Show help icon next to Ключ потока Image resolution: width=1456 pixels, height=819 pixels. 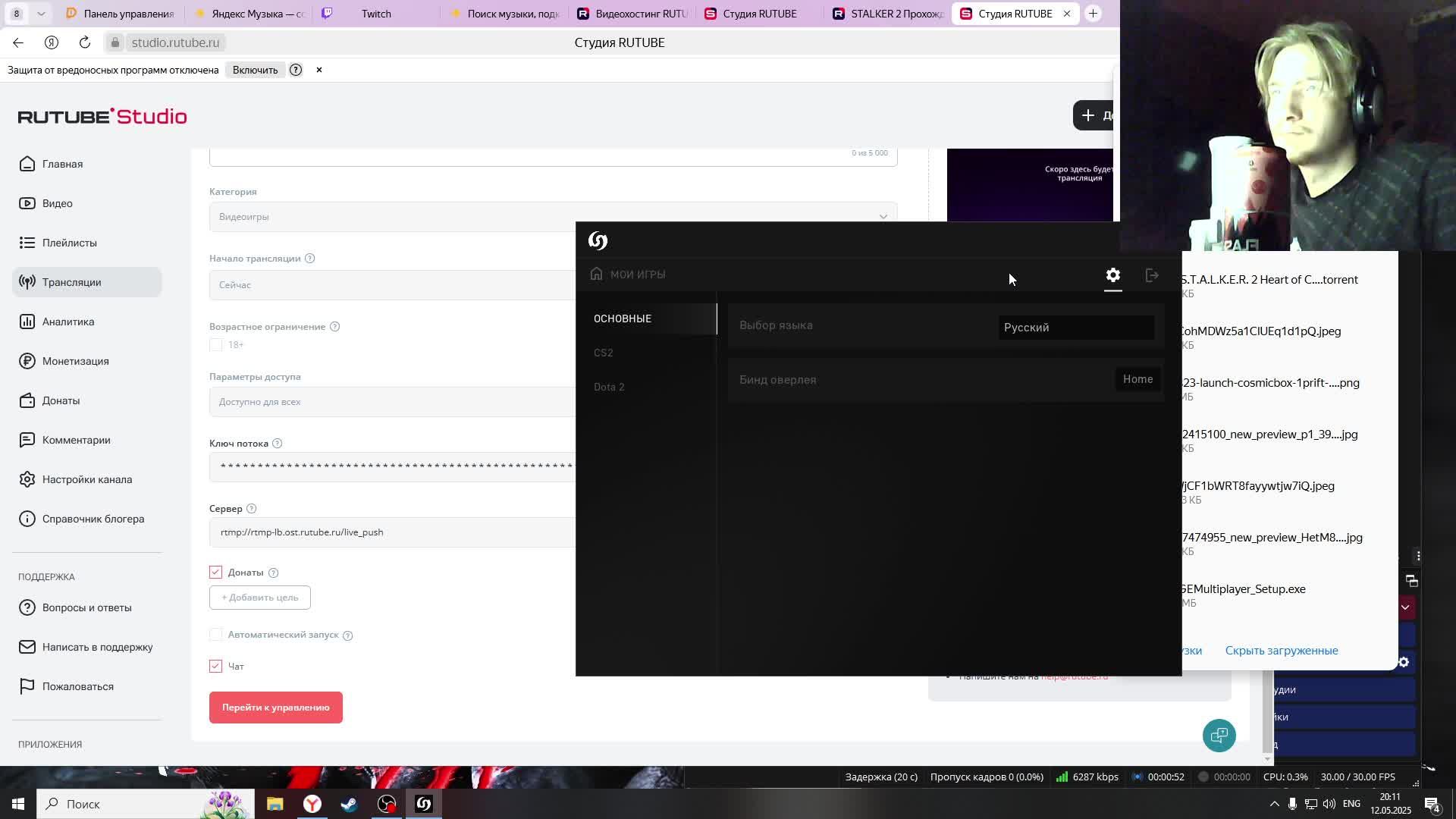(x=277, y=444)
